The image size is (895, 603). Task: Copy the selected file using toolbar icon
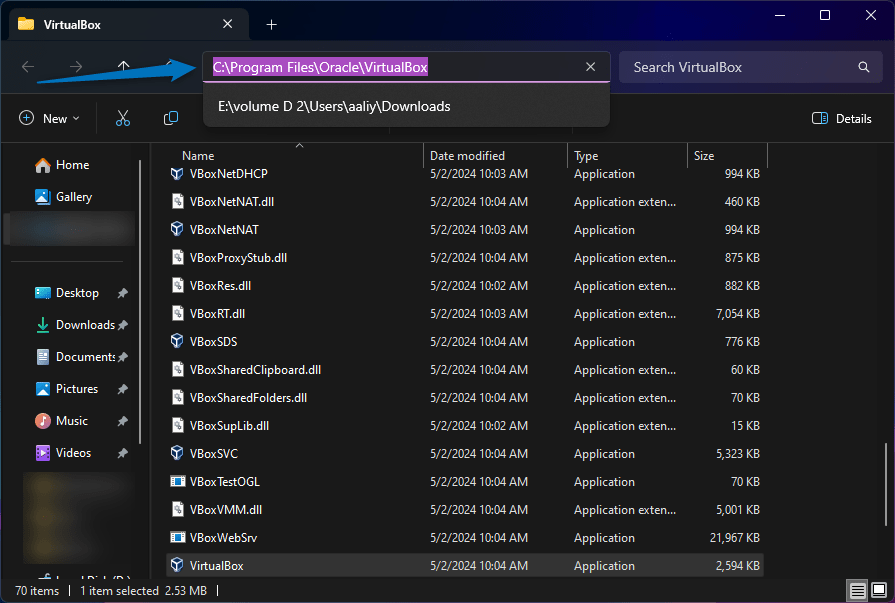pyautogui.click(x=170, y=118)
